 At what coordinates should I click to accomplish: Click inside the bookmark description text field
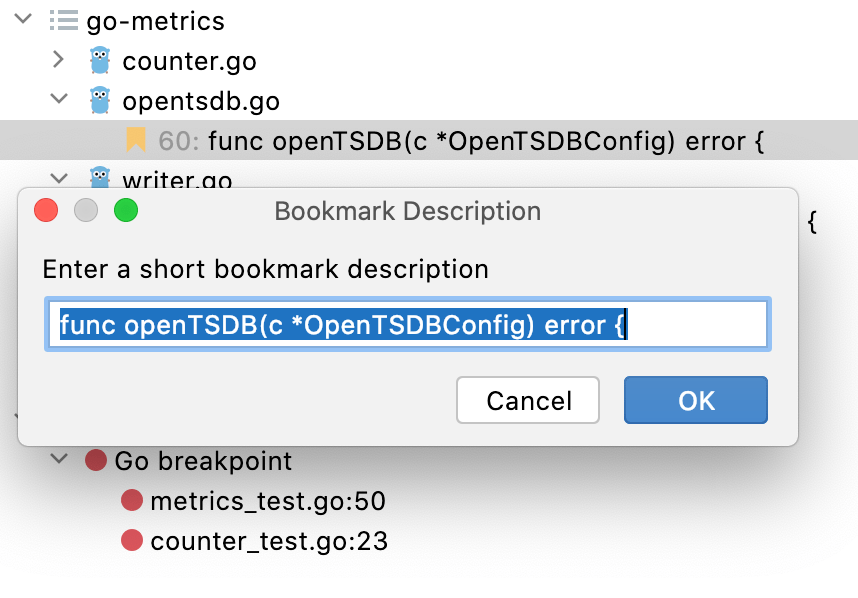point(409,323)
